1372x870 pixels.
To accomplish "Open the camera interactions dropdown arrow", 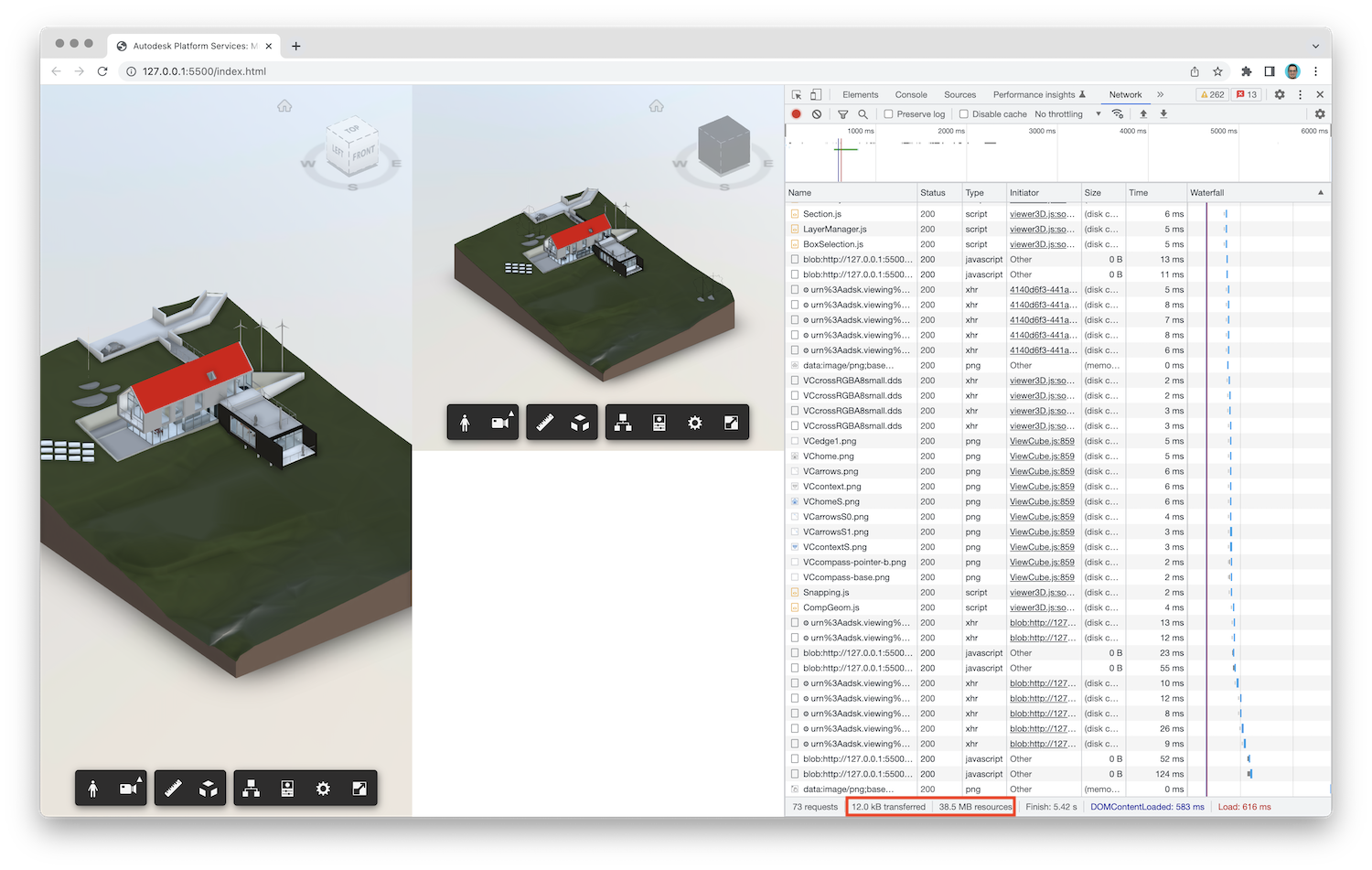I will pyautogui.click(x=139, y=778).
